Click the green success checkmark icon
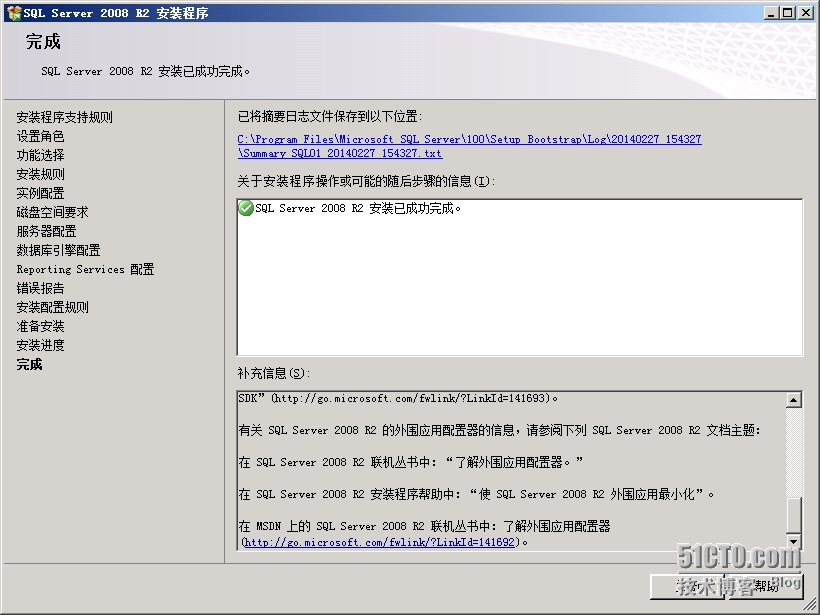 click(x=246, y=208)
